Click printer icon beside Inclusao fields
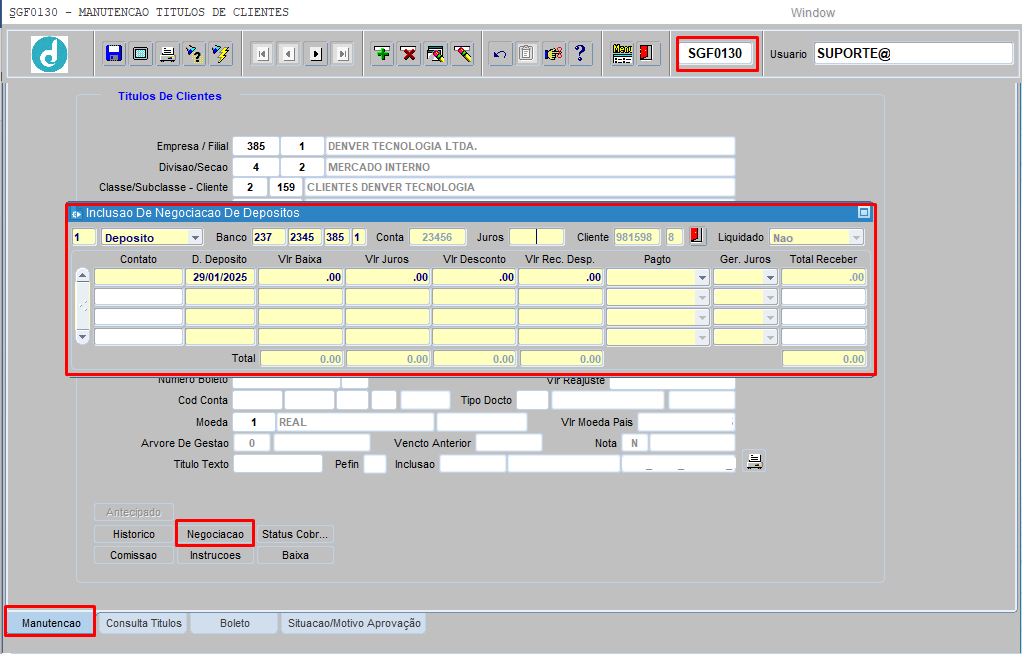The height and width of the screenshot is (654, 1022). click(x=754, y=462)
